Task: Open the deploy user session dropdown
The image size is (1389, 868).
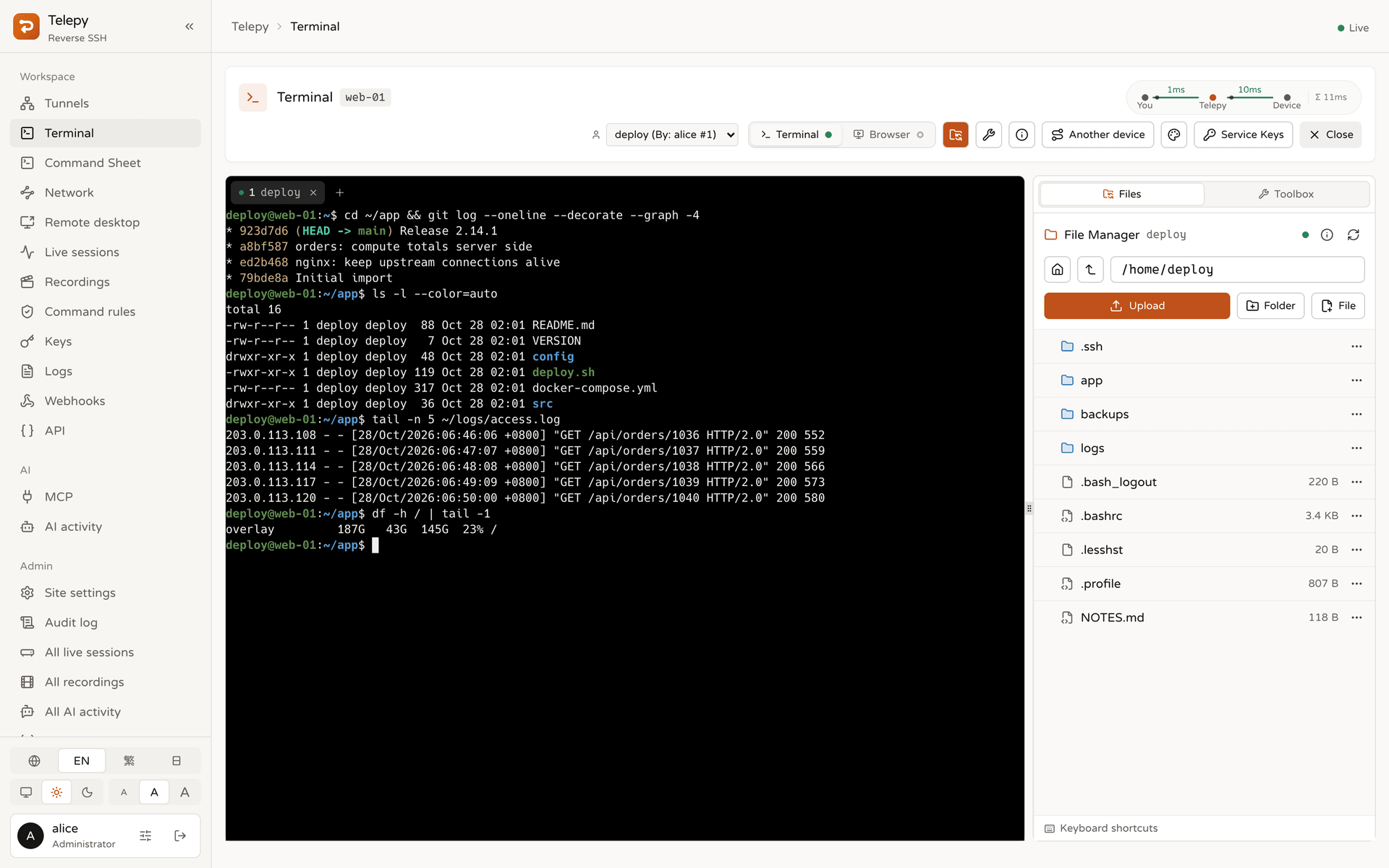Action: coord(672,135)
